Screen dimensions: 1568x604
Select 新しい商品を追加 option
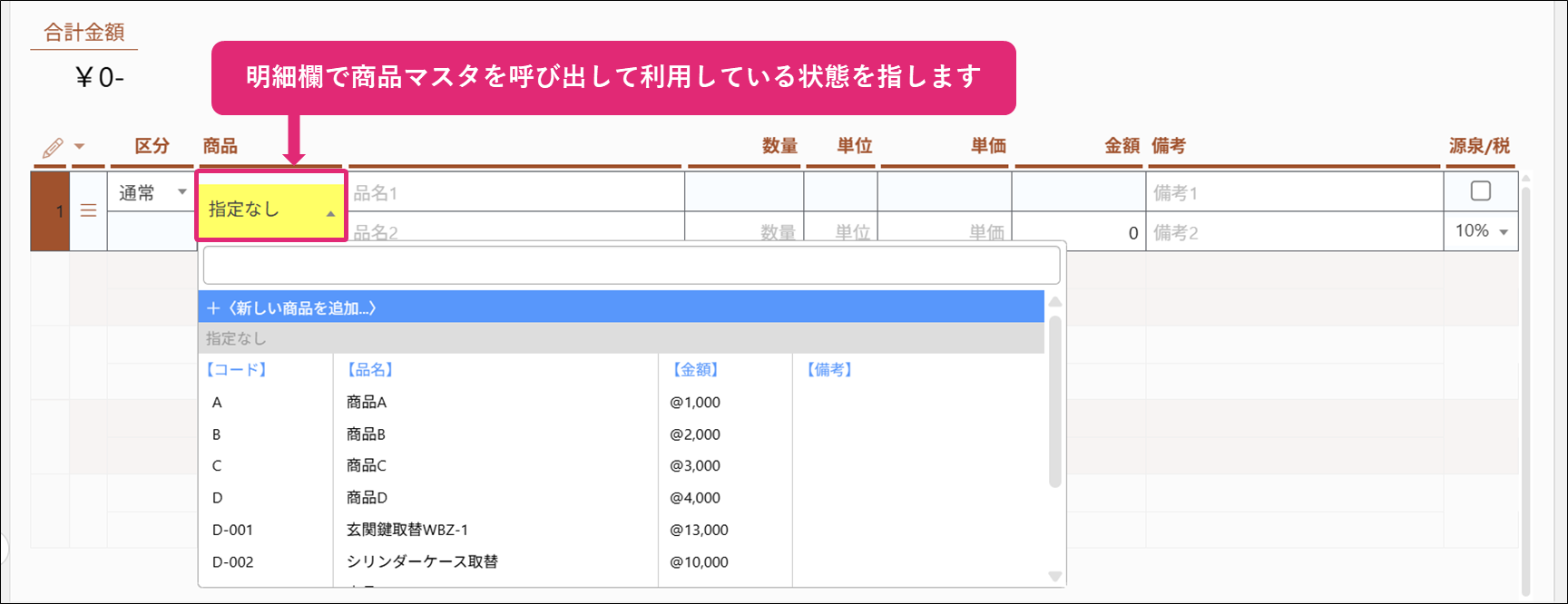coord(621,307)
